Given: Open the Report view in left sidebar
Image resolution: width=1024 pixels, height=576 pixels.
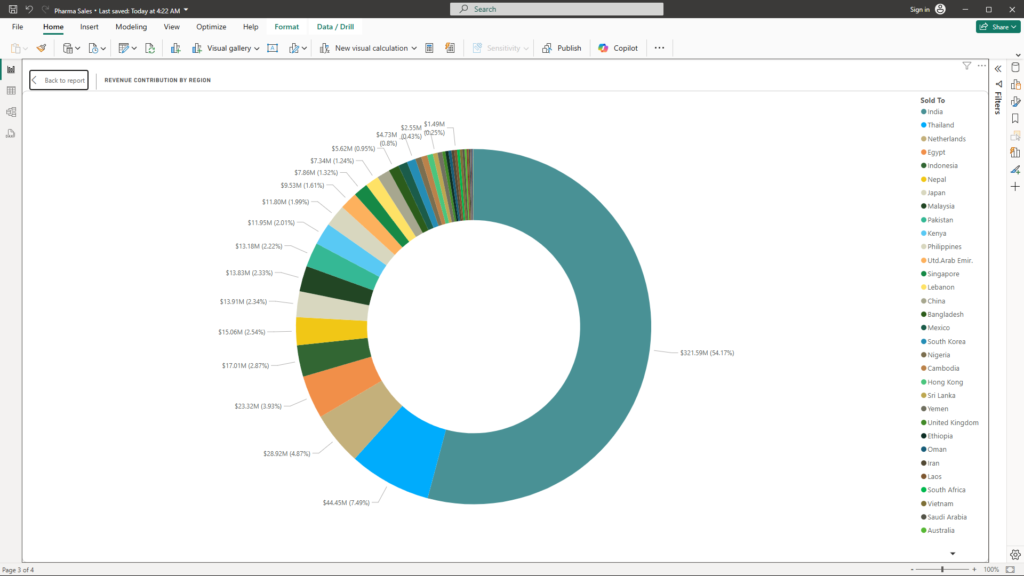Looking at the screenshot, I should 11,69.
